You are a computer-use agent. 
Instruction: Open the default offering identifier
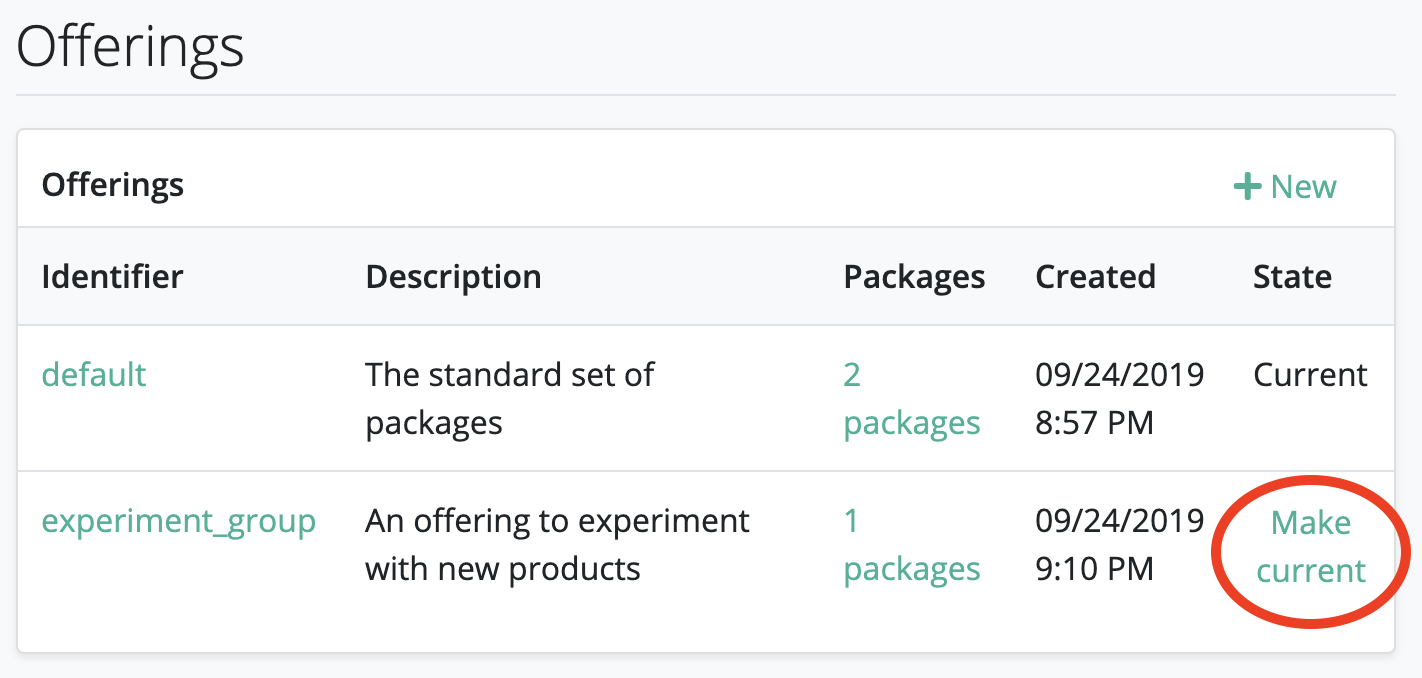[94, 375]
